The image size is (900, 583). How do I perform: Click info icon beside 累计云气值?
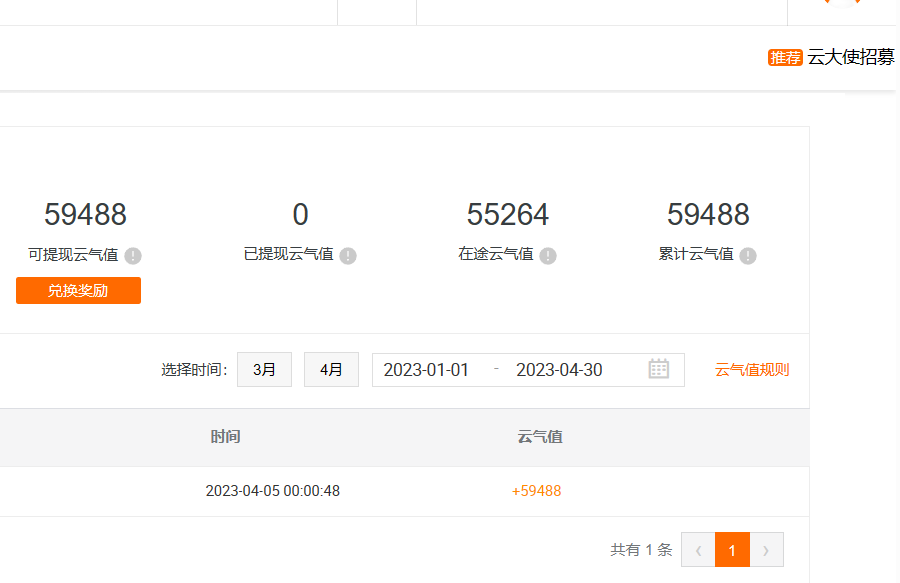pos(748,255)
